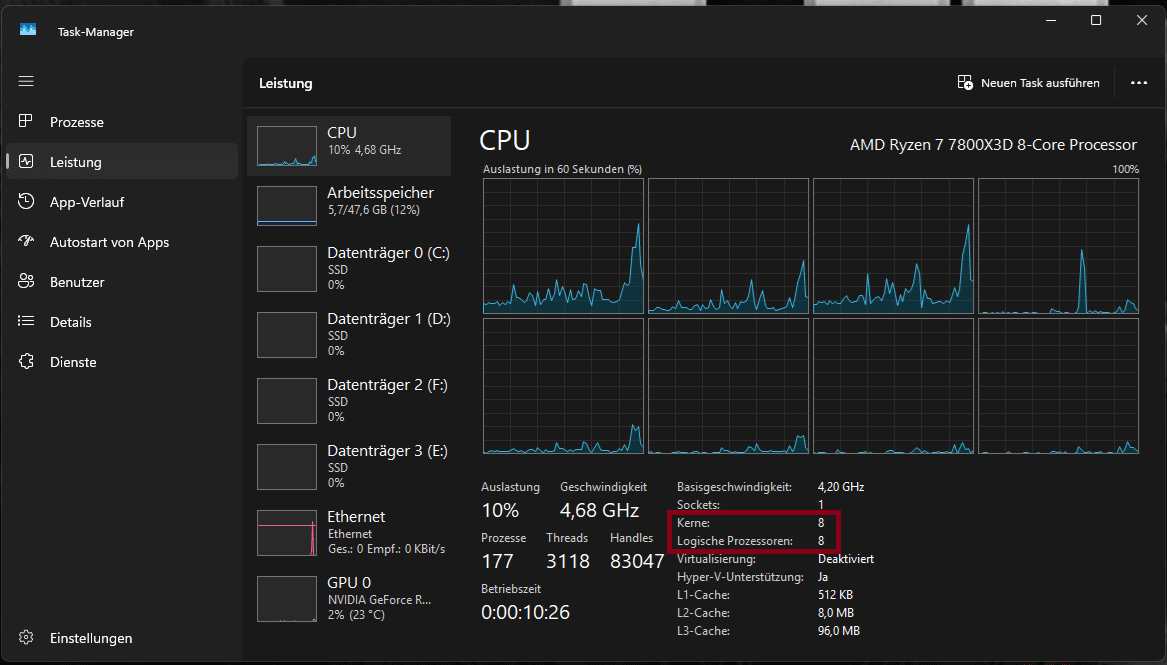This screenshot has height=665, width=1167.
Task: Click the Virtualisierung value Deaktiviert
Action: click(x=845, y=559)
